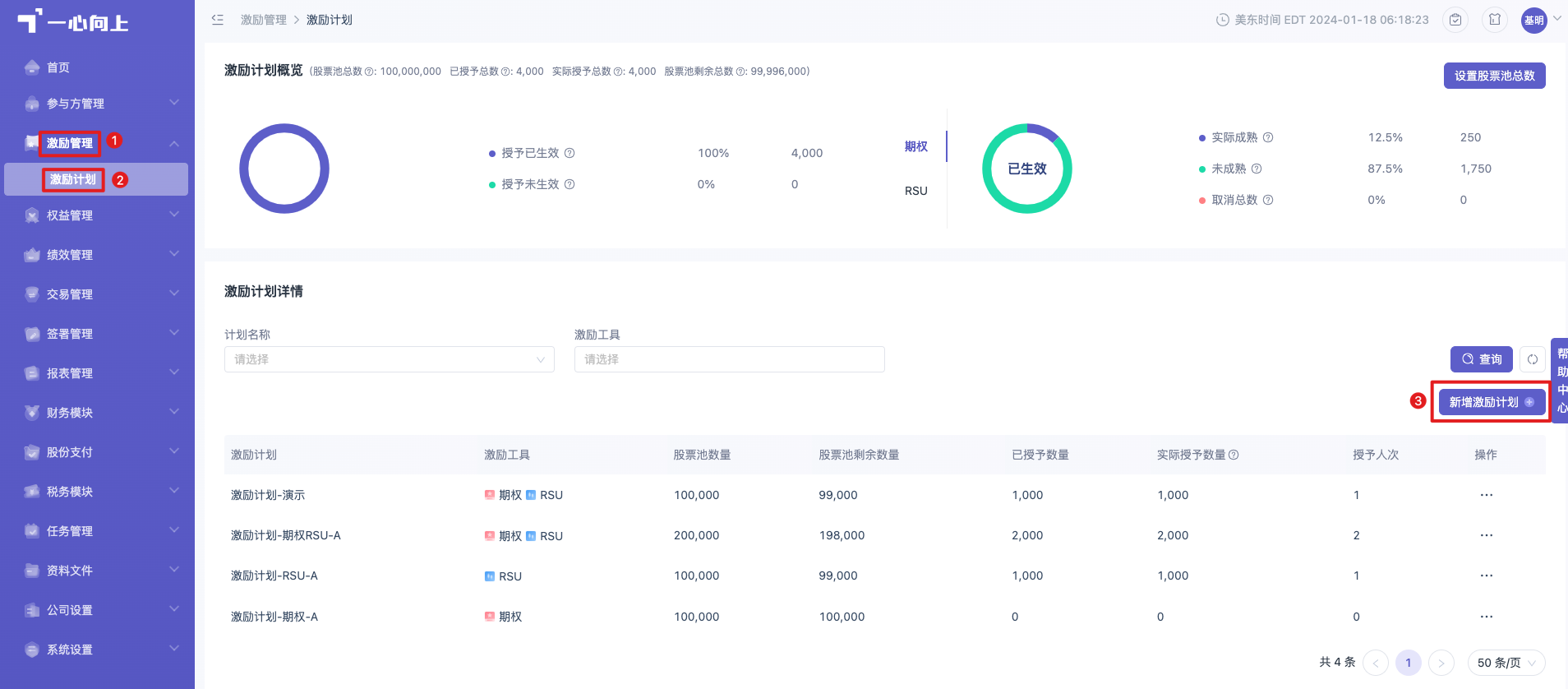Viewport: 1568px width, 689px height.
Task: Switch to the RSU tab
Action: [916, 191]
